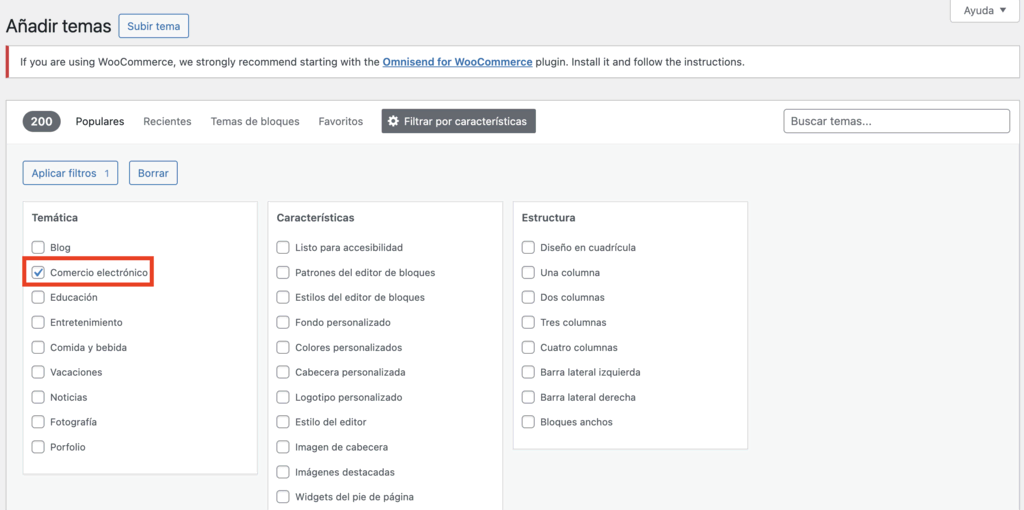This screenshot has width=1024, height=510.
Task: Click the Subir tema button
Action: click(153, 26)
